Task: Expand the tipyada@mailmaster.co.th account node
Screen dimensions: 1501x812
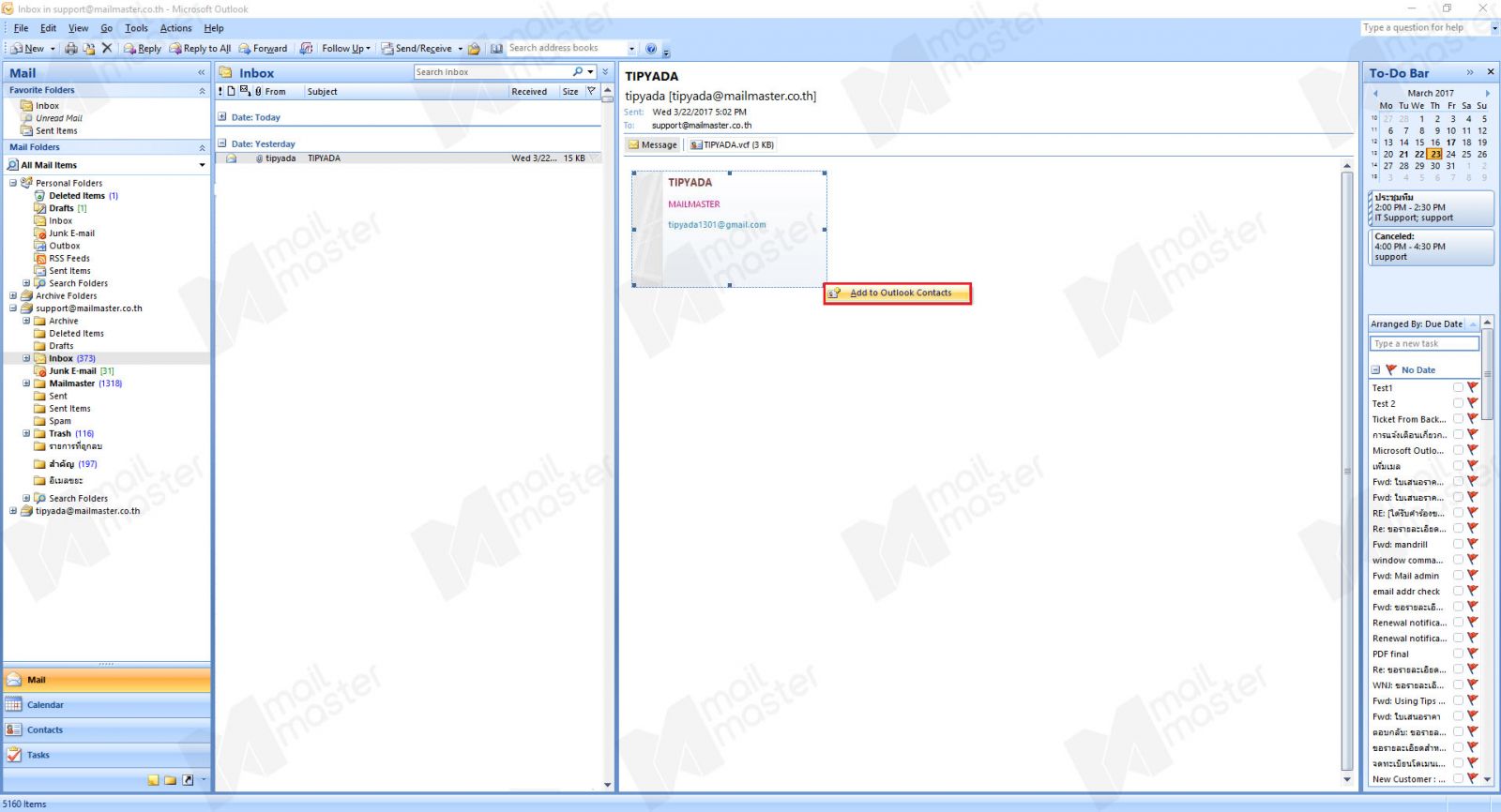Action: point(13,512)
